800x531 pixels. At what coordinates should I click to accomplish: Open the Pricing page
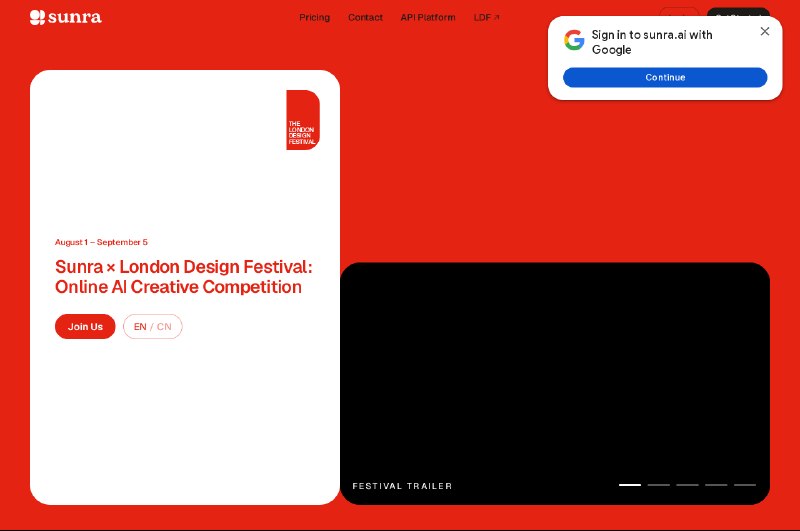(314, 17)
